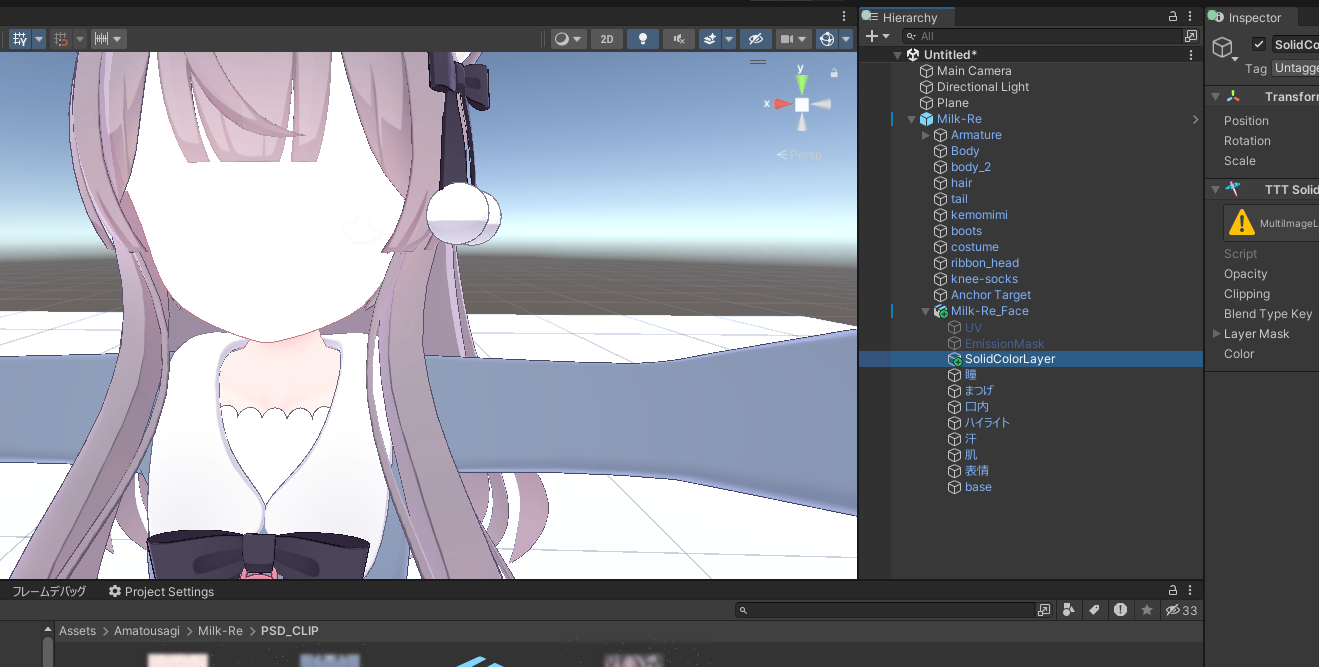Open the draw mode shading dropdown
This screenshot has height=667, width=1319.
[568, 39]
